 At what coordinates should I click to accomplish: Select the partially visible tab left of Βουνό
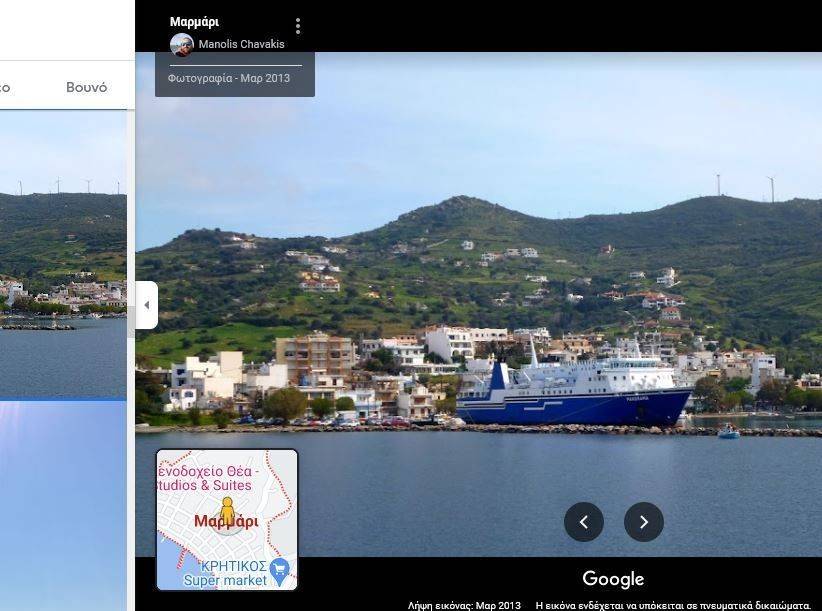pyautogui.click(x=5, y=87)
